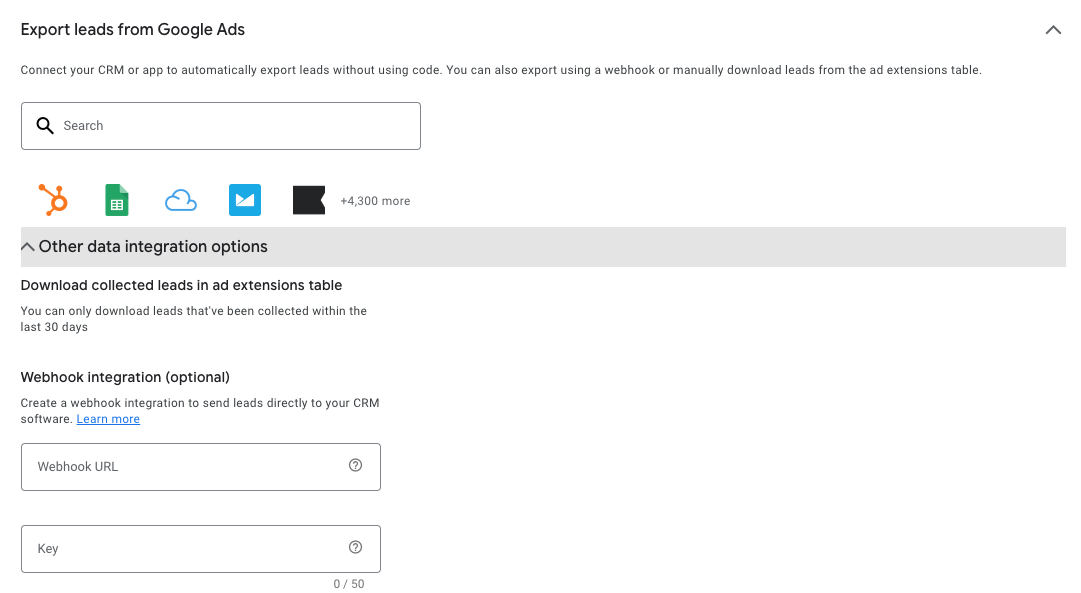This screenshot has width=1081, height=593.
Task: Open the blue cloud CRM integration icon
Action: click(x=180, y=199)
